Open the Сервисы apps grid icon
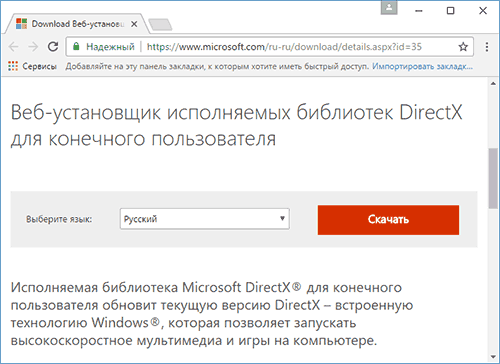Screen dimensions: 500x364 pos(13,66)
